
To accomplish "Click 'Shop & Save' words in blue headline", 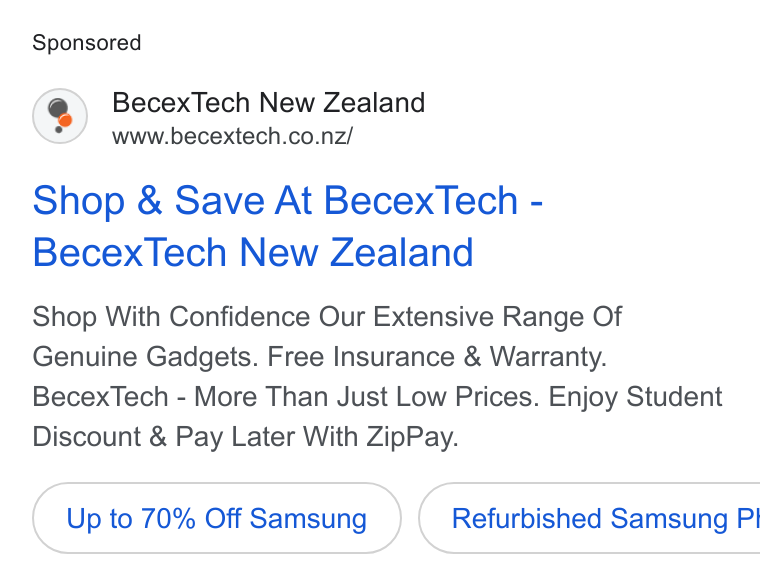I will (x=149, y=201).
